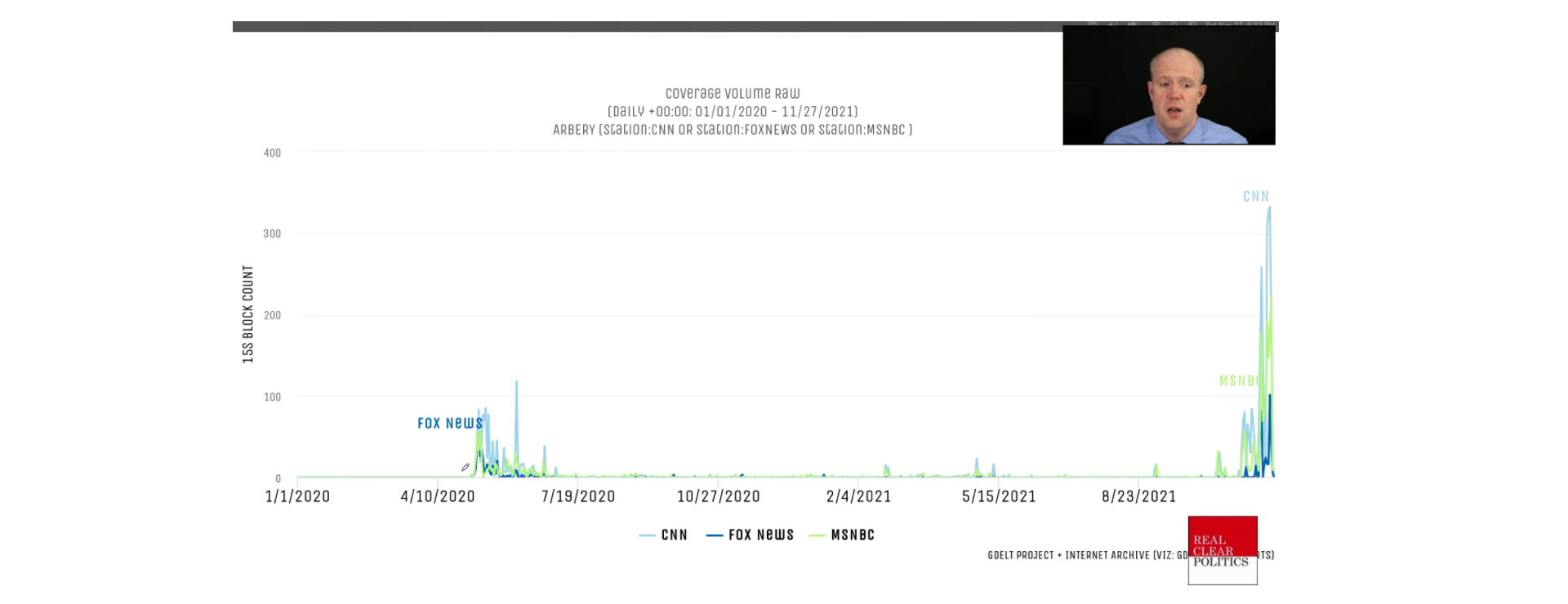Click the CNN series label near the peak
This screenshot has width=1568, height=604.
(1256, 197)
